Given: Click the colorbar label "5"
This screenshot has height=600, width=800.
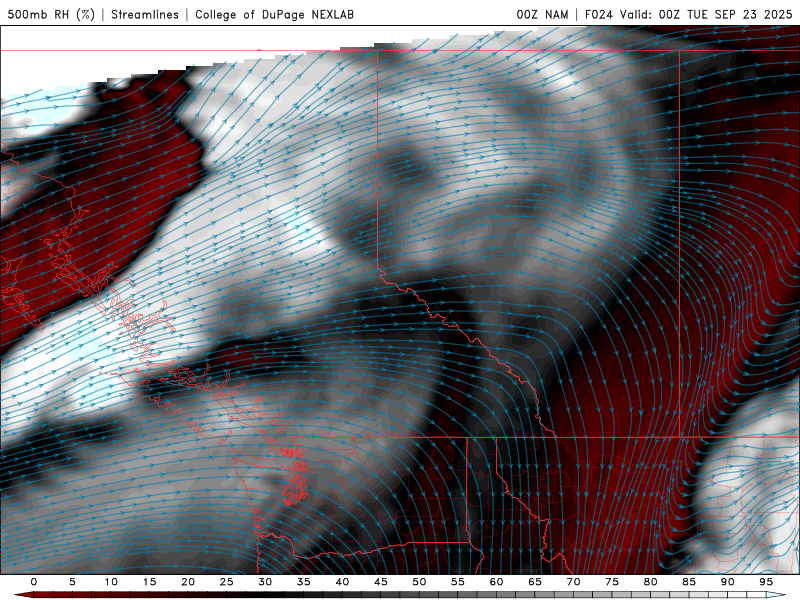Looking at the screenshot, I should coord(72,582).
